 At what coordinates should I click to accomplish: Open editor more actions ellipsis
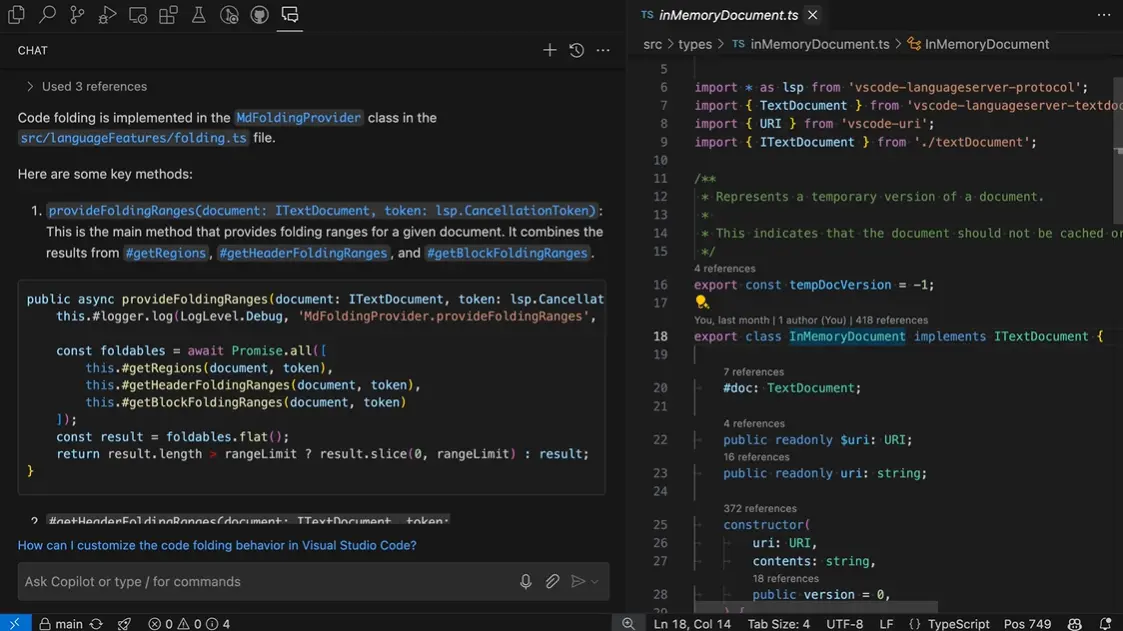point(1104,15)
